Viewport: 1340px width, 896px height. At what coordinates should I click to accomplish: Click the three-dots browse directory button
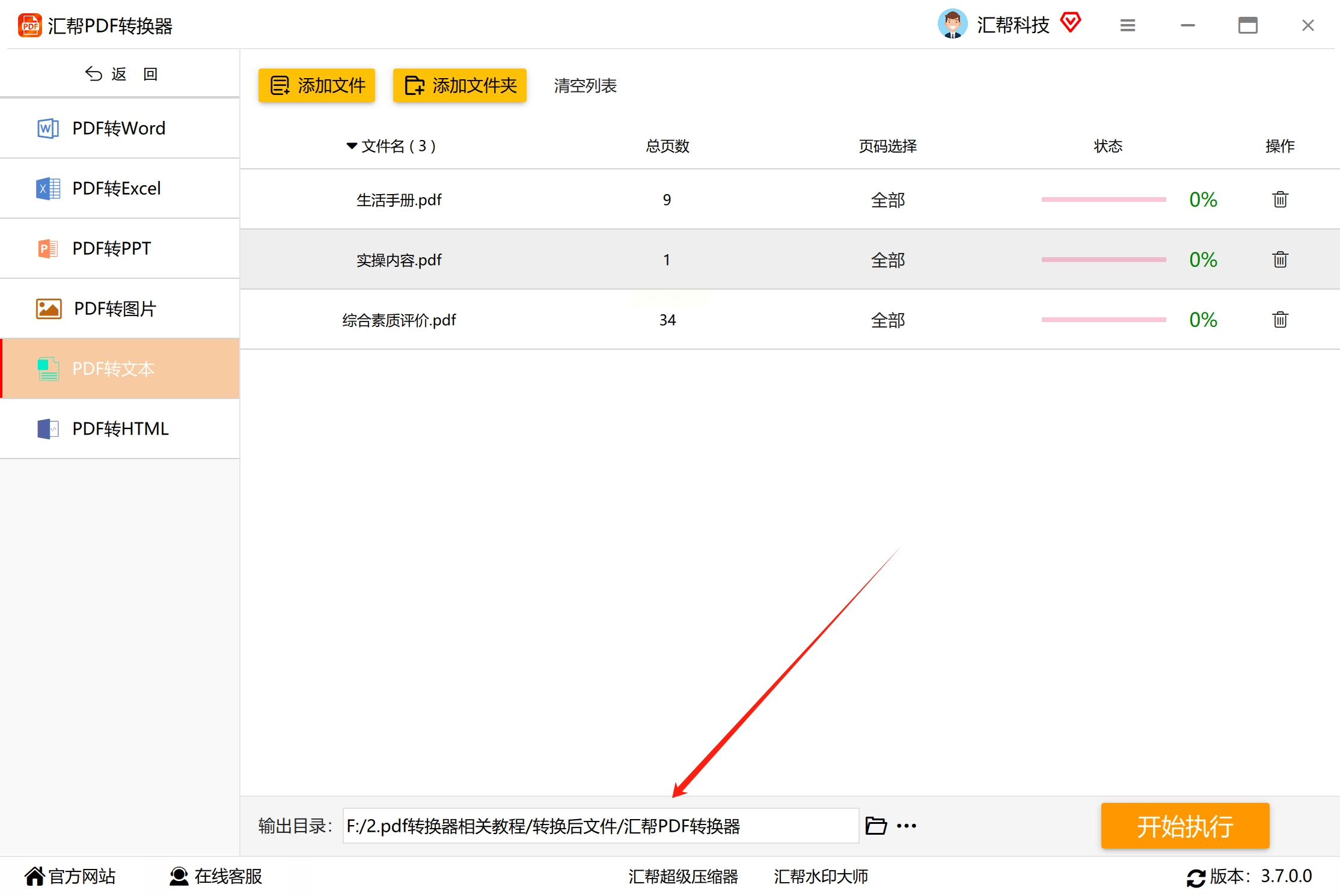906,826
